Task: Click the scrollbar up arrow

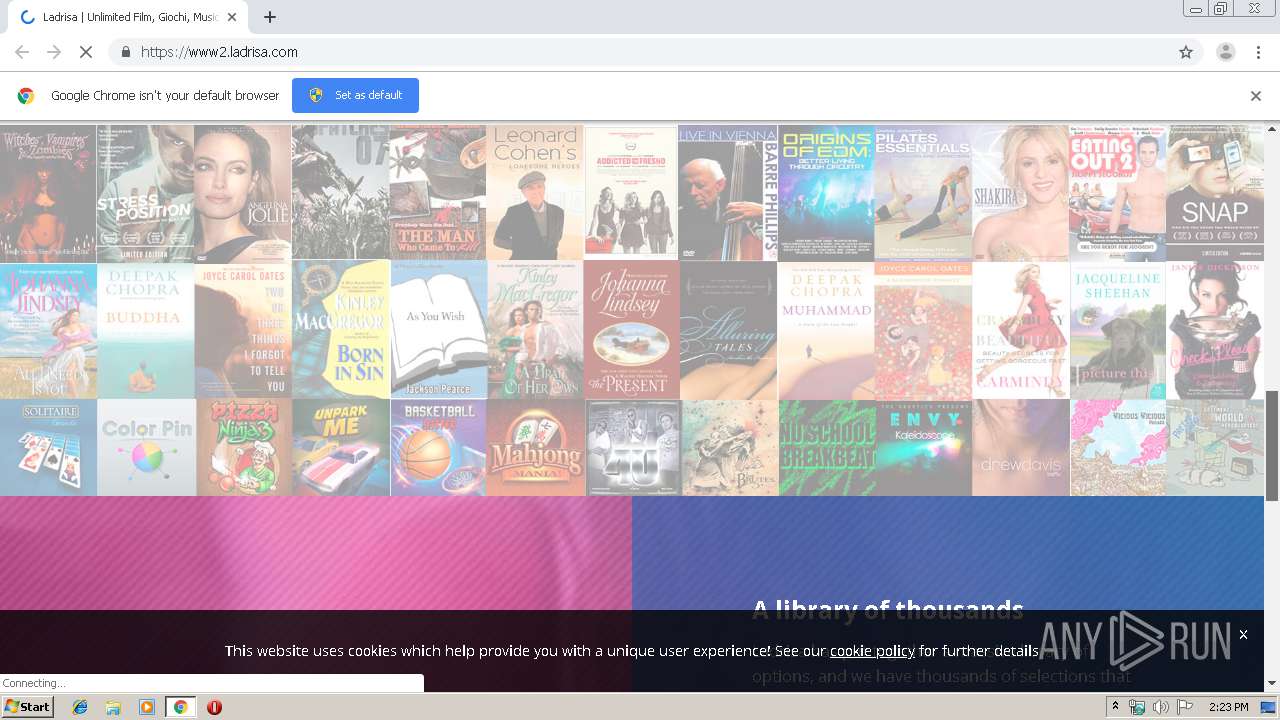Action: [x=1272, y=129]
